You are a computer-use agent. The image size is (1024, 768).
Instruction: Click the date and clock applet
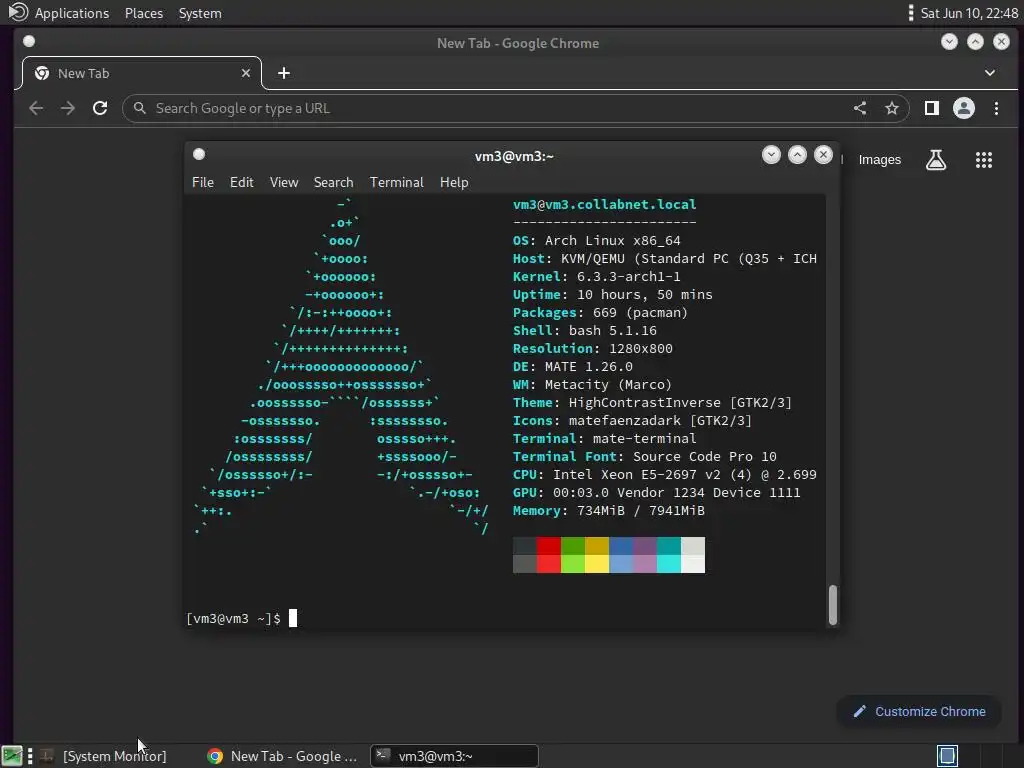[x=969, y=13]
